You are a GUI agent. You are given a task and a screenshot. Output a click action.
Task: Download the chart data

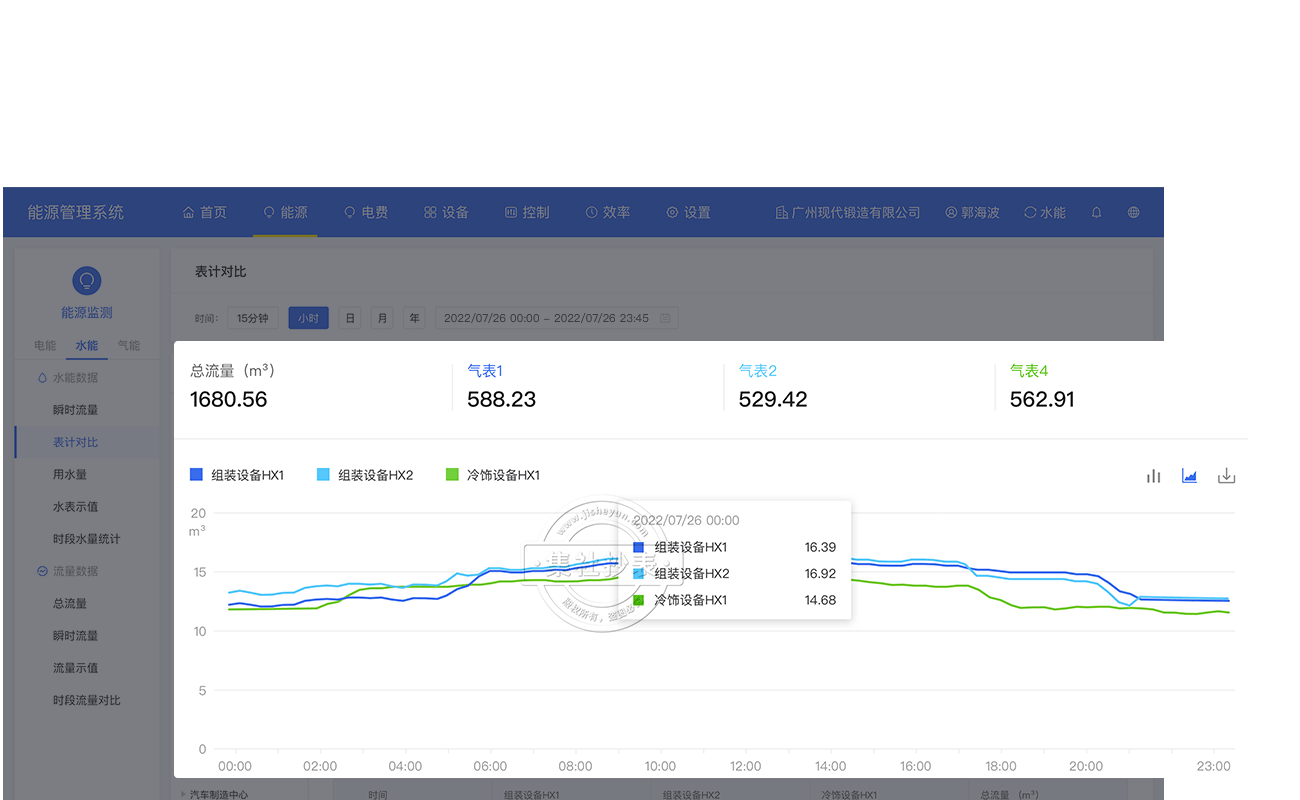(x=1226, y=476)
